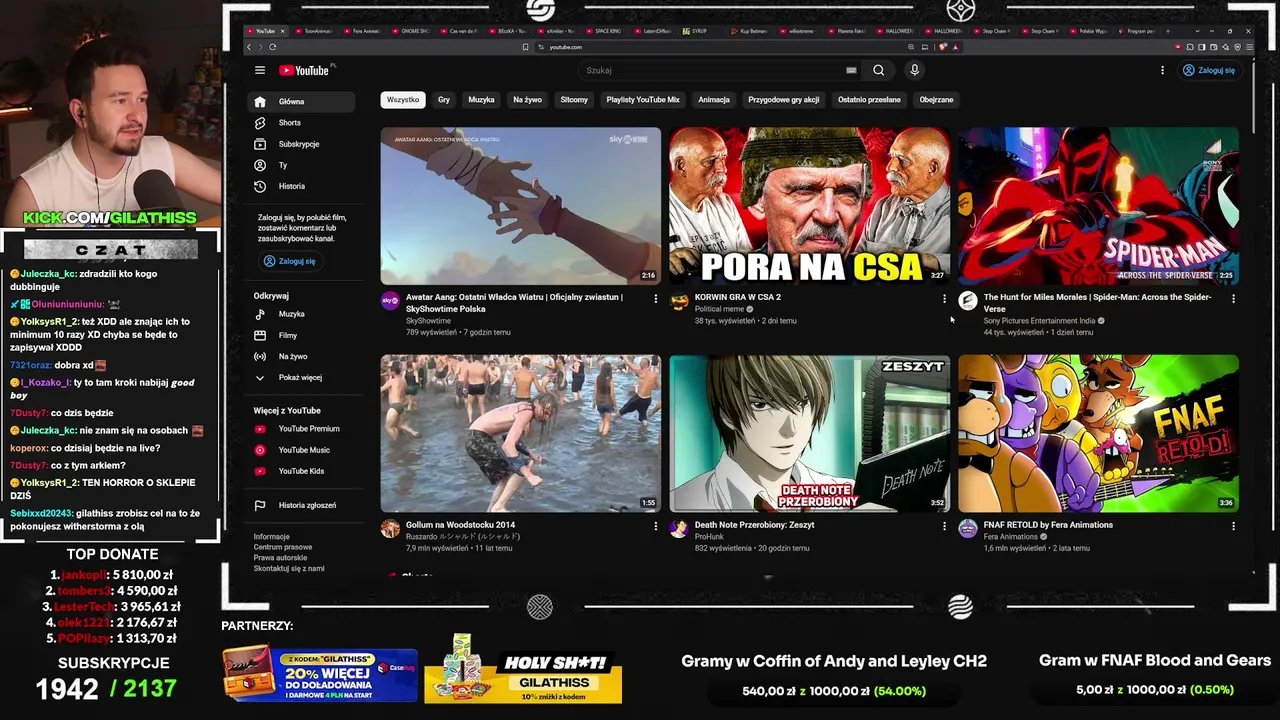Open the SkyShowtime channel avatar
Screen dimensions: 1280x720
(390, 301)
